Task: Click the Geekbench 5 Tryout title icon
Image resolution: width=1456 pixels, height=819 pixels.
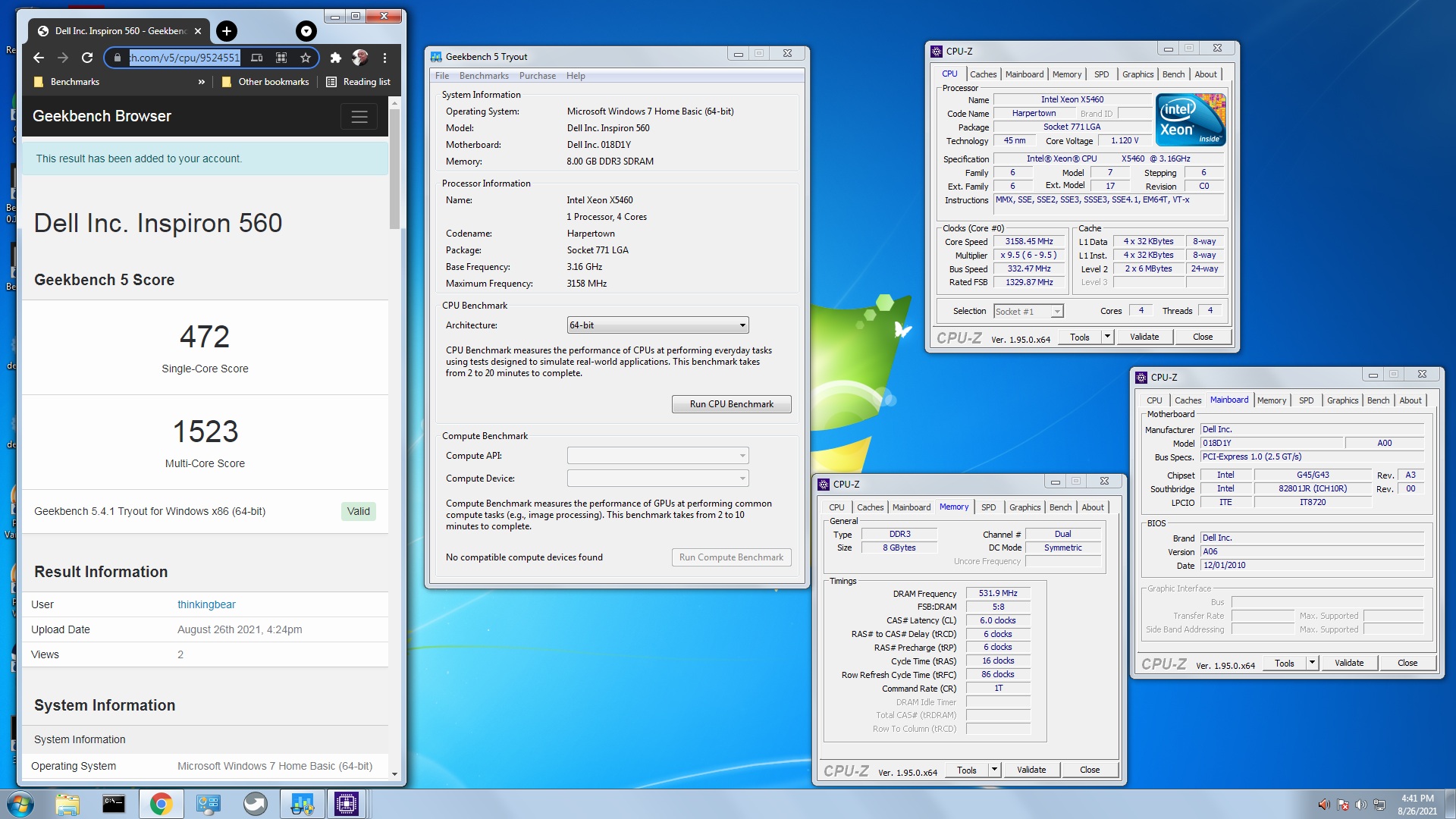Action: [x=436, y=57]
